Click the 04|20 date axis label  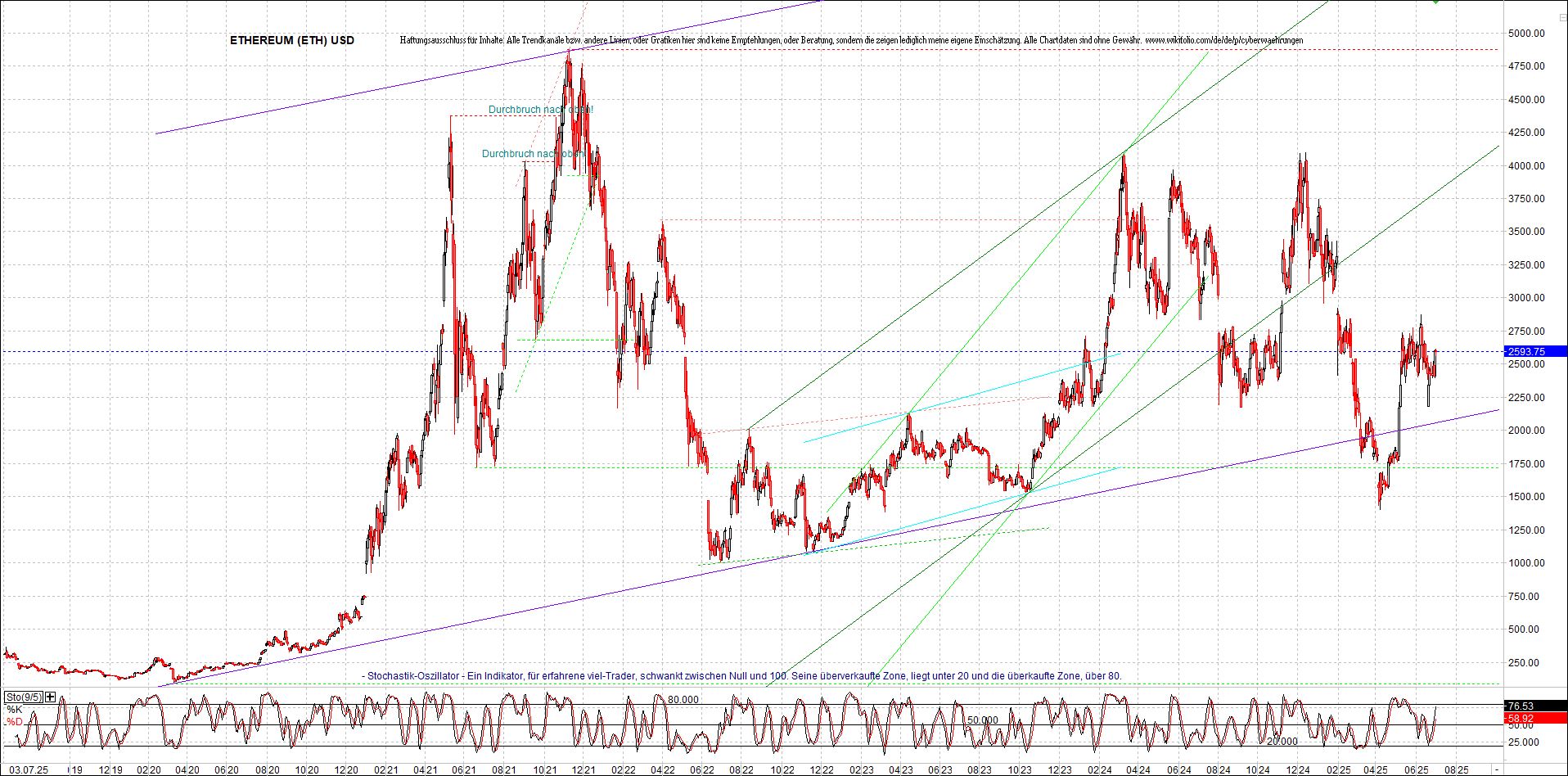[187, 770]
